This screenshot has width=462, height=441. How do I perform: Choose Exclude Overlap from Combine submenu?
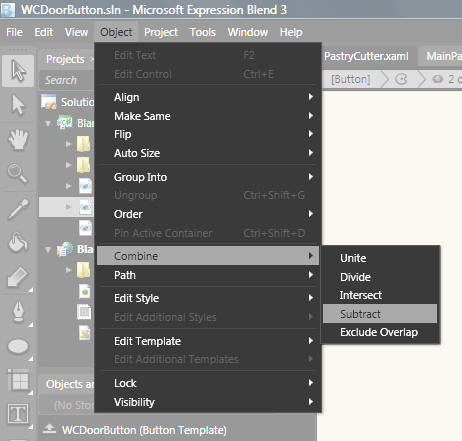pos(380,332)
